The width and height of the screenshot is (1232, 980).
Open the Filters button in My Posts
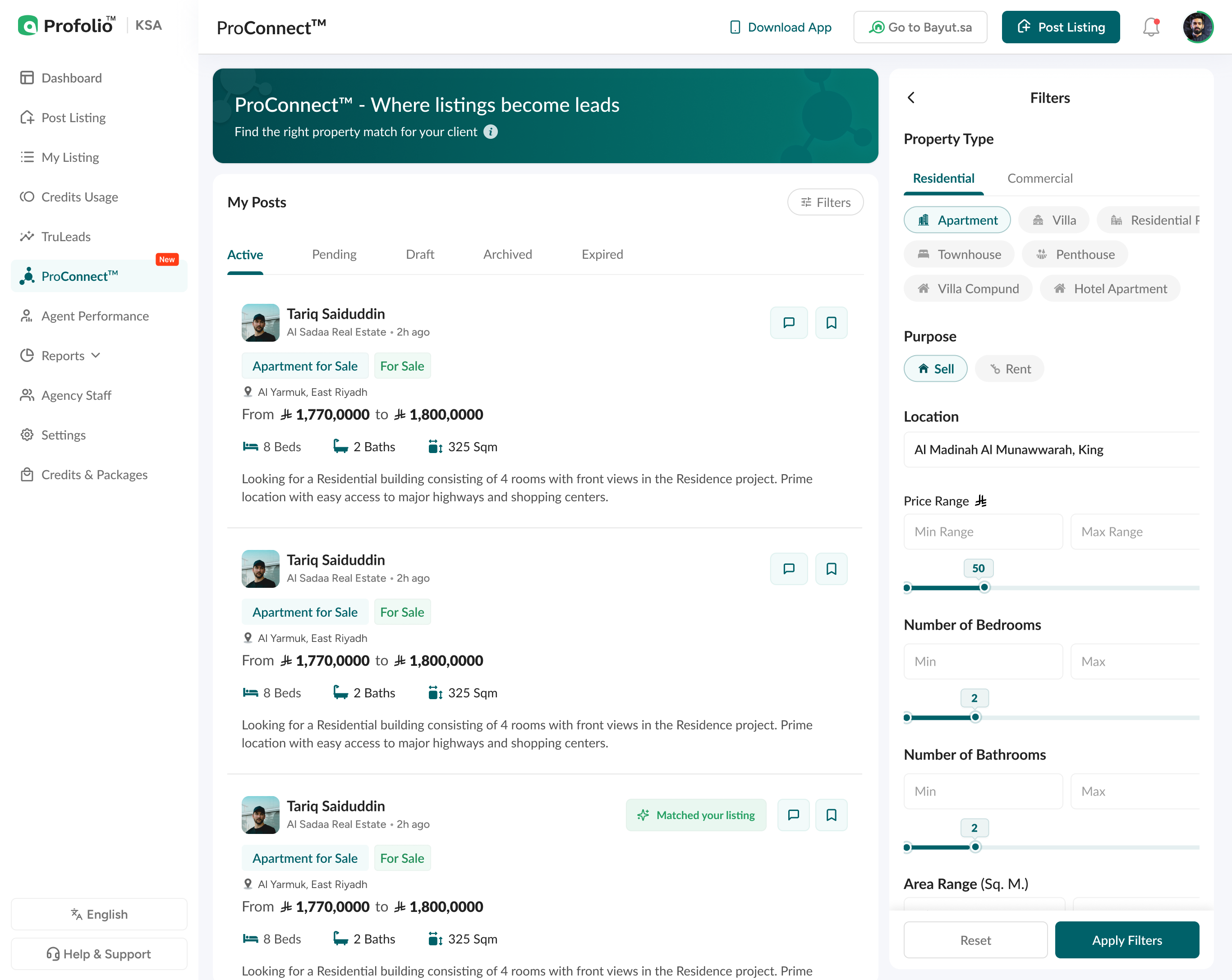[825, 202]
